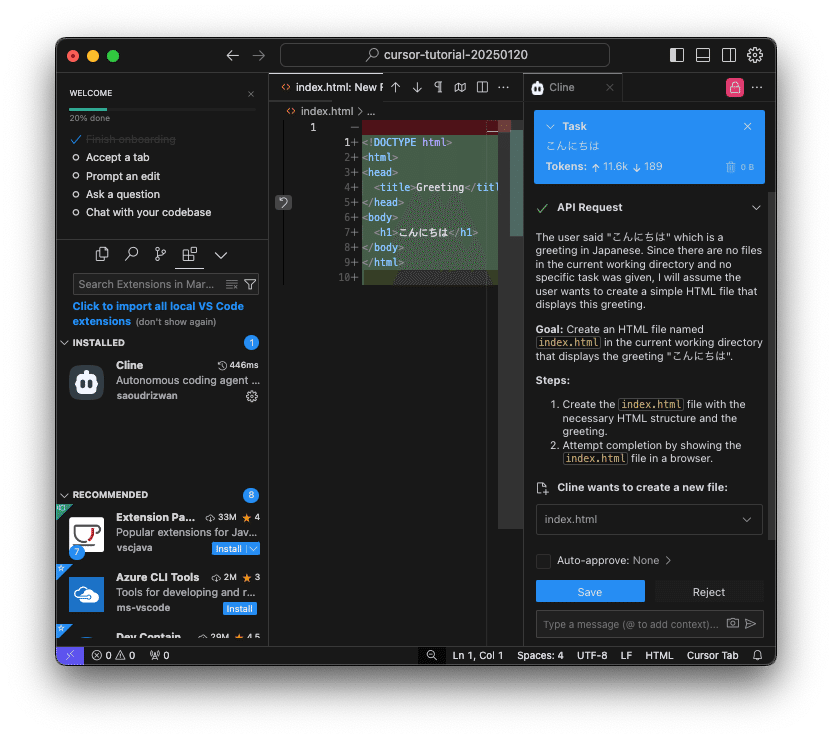Image resolution: width=832 pixels, height=739 pixels.
Task: Send message with arrow icon
Action: point(751,624)
